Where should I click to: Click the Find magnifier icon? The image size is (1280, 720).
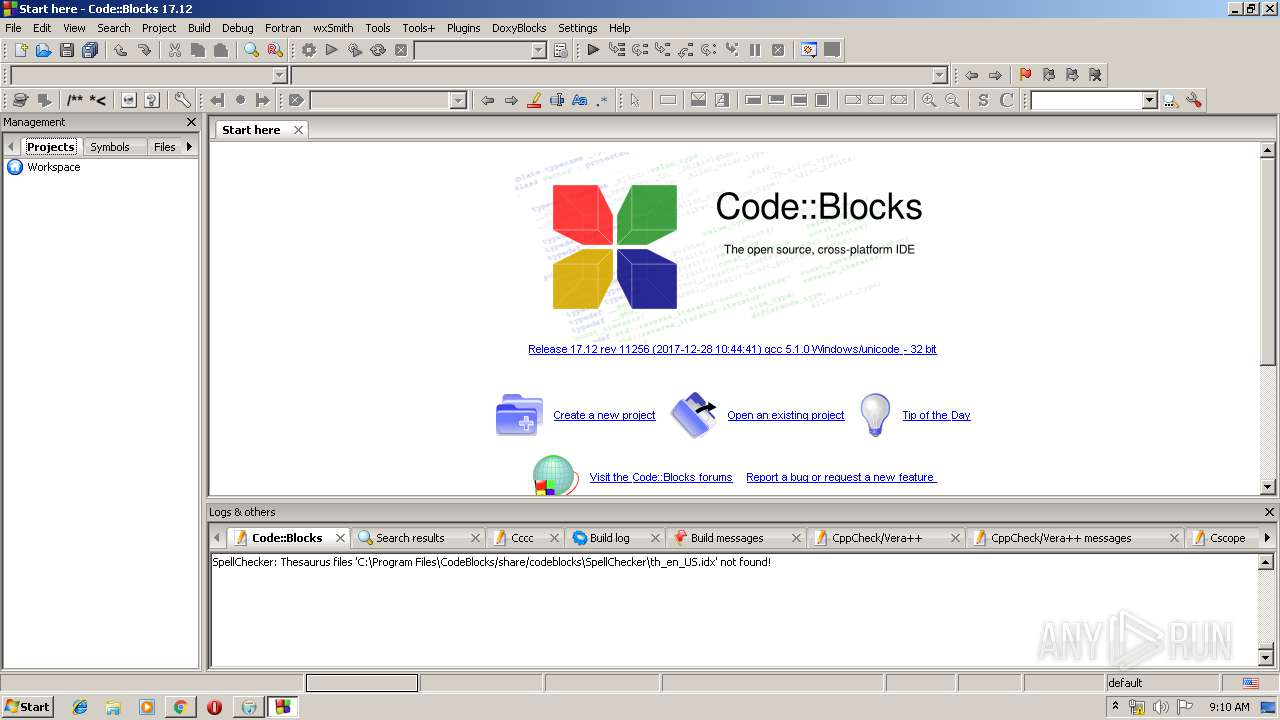point(251,50)
